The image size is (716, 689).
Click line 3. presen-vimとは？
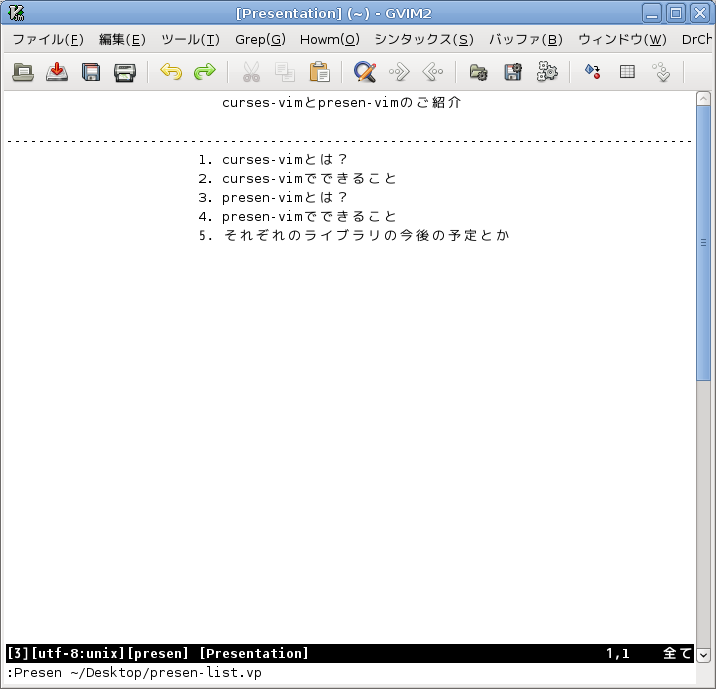tap(273, 198)
